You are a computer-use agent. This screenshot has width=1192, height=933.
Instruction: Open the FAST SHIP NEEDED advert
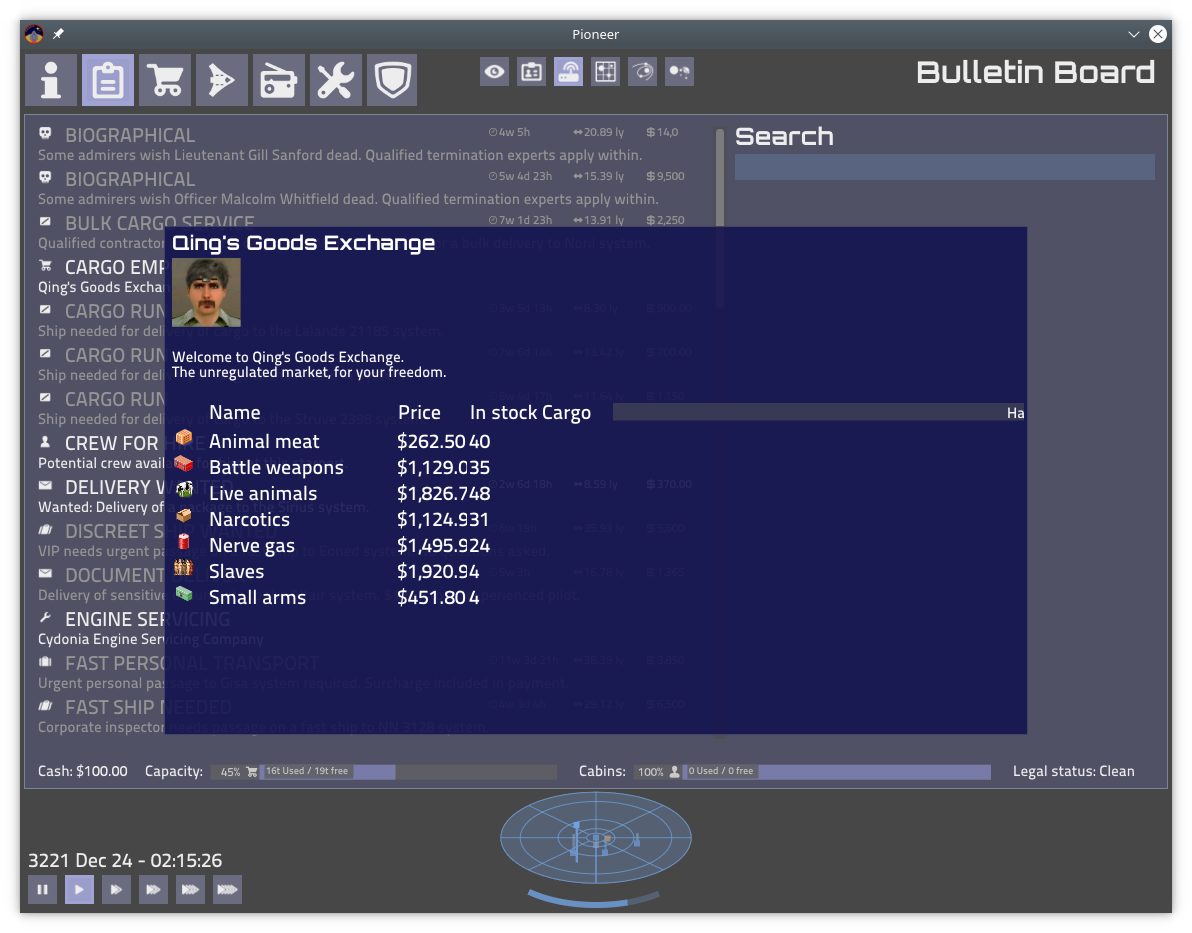100,717
